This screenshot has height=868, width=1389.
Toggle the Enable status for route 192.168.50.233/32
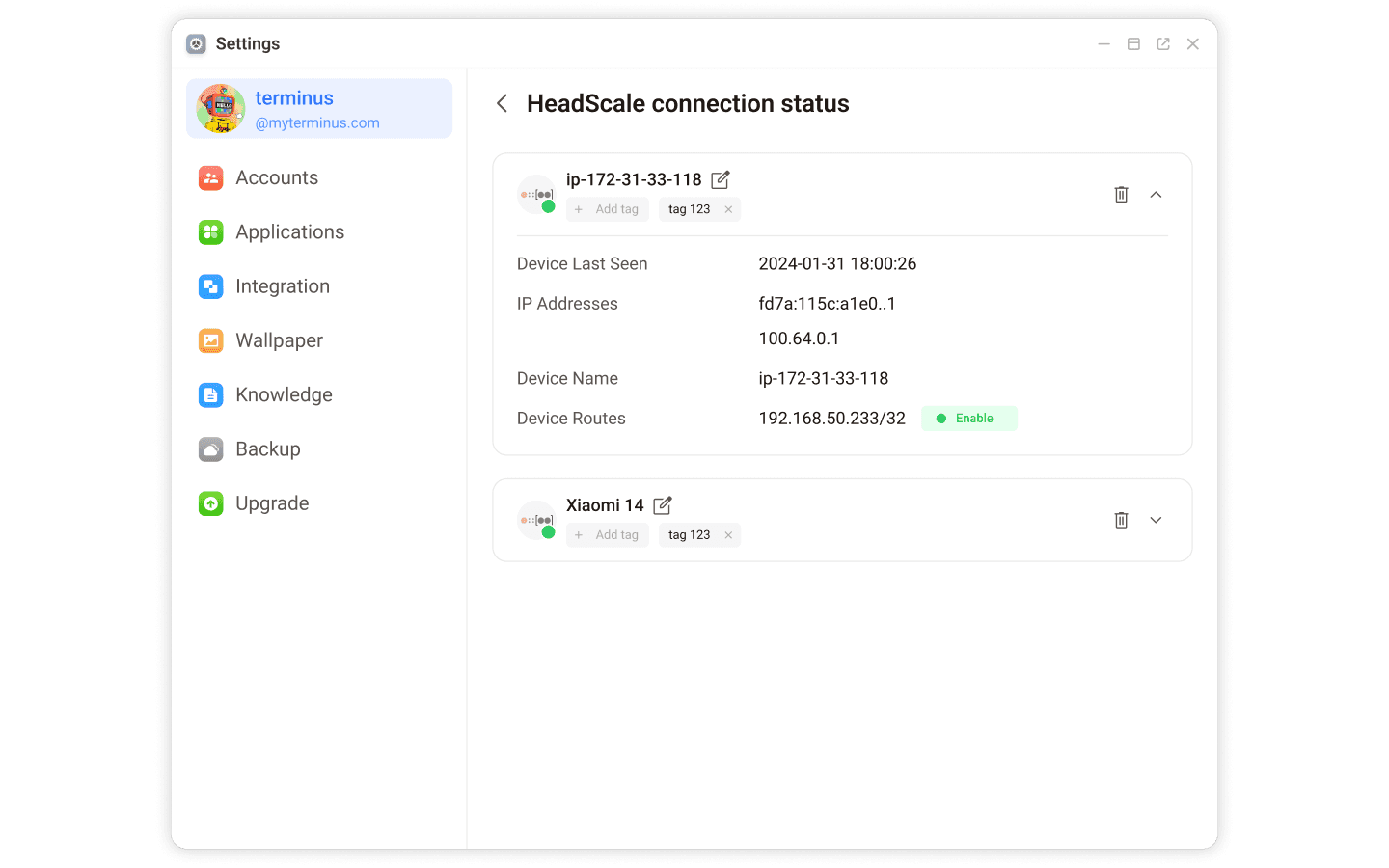coord(968,419)
